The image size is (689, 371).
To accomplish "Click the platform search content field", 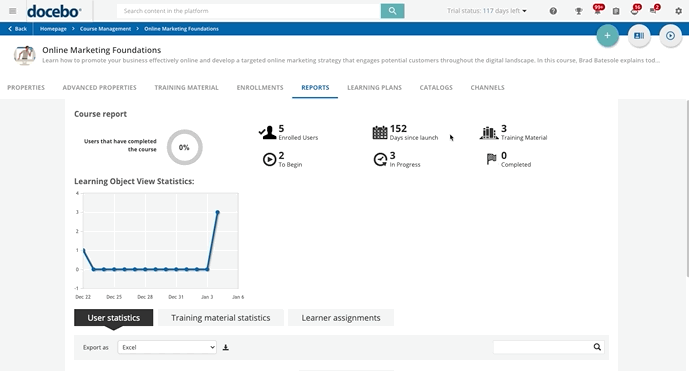I will 249,11.
